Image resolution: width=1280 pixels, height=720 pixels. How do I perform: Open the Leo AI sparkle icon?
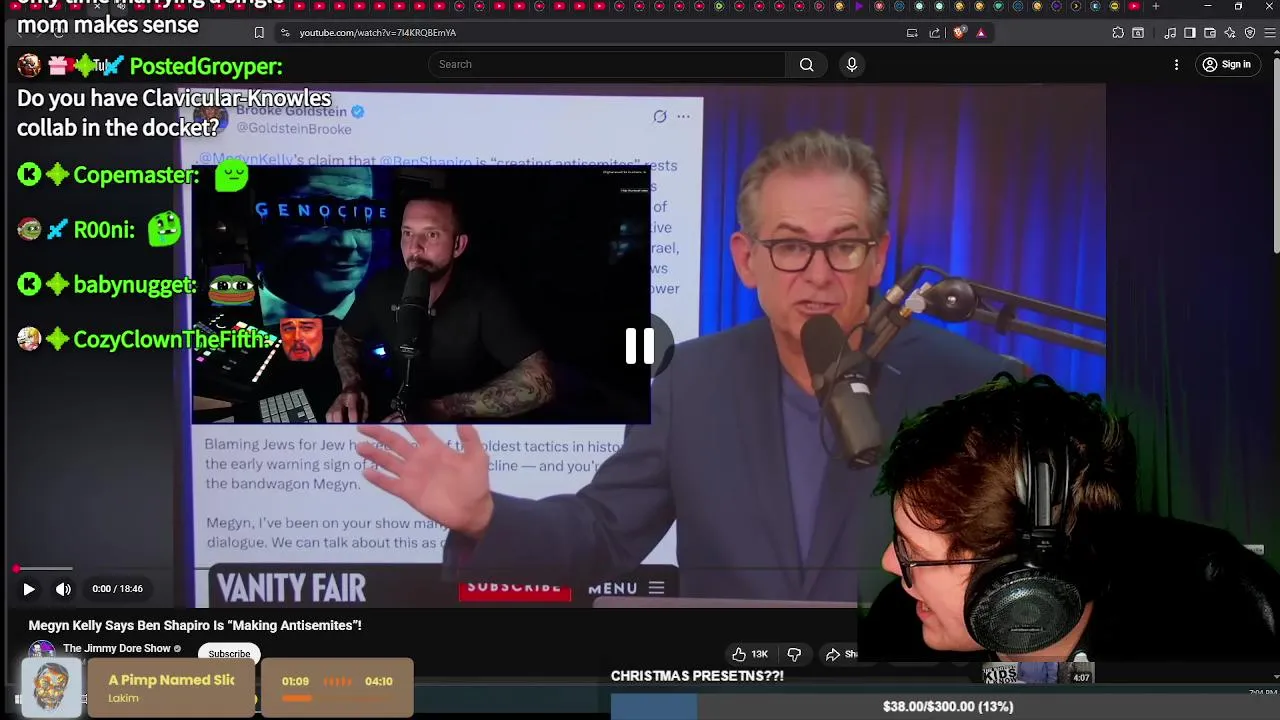tap(1230, 32)
